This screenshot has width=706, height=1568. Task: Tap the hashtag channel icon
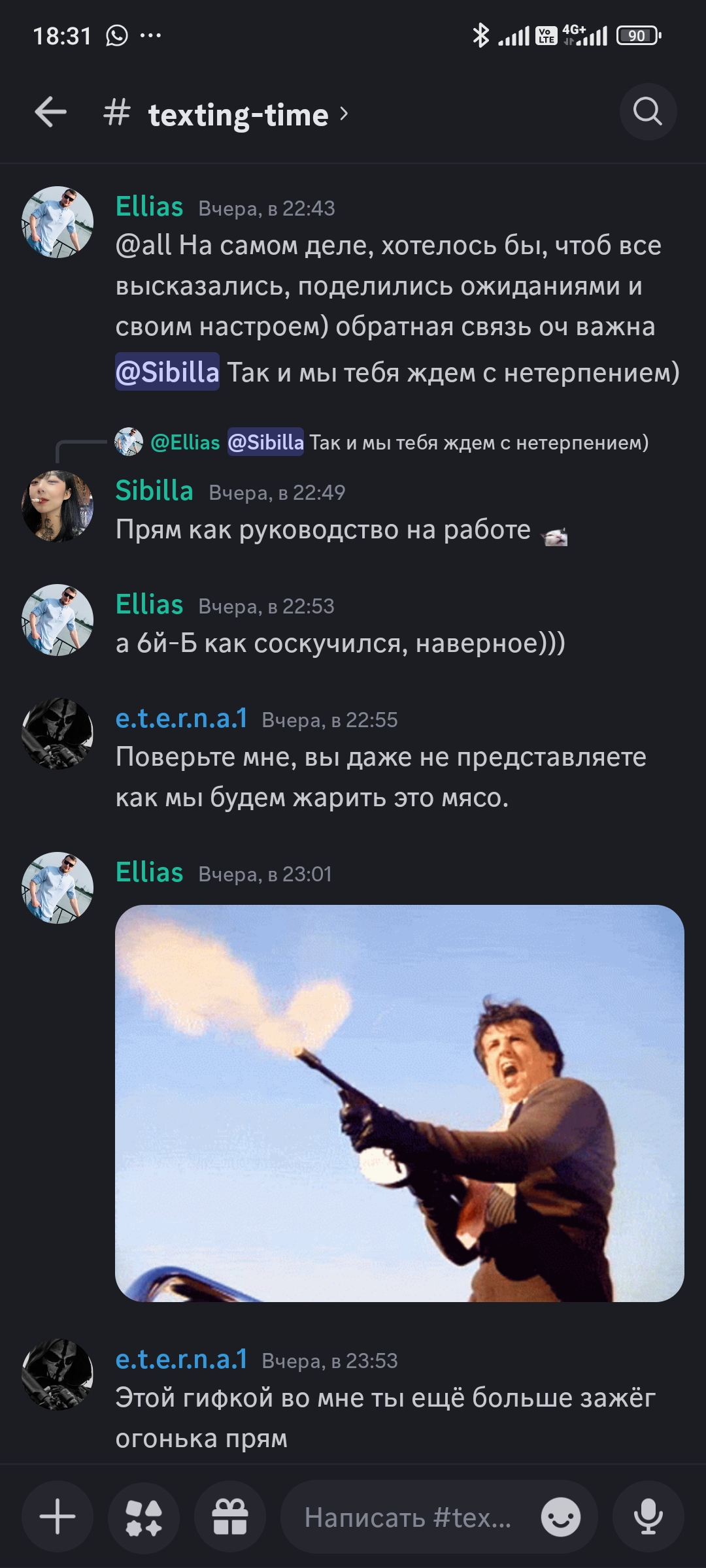(x=117, y=112)
